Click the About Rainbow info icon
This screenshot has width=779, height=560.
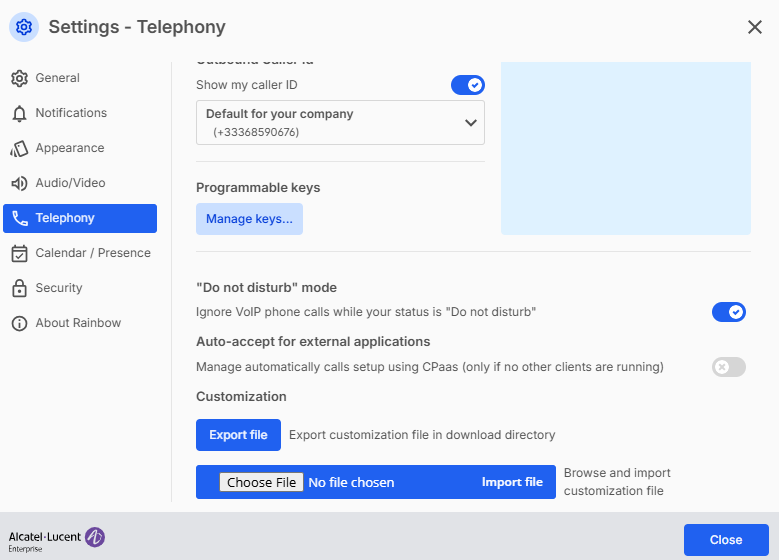[x=19, y=323]
